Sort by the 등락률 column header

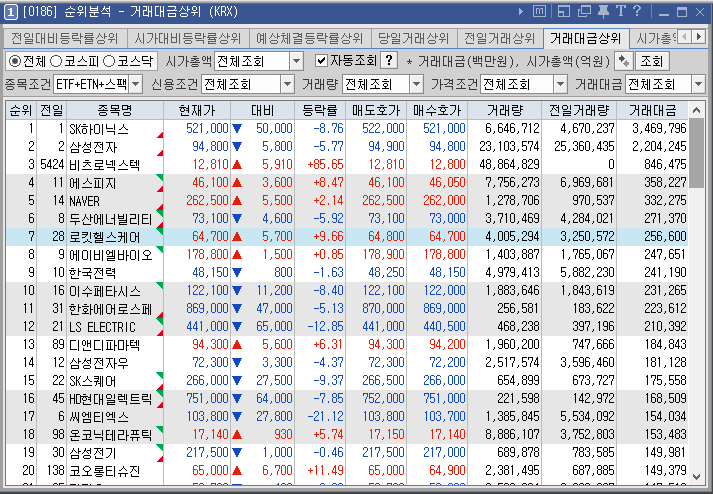tap(320, 110)
